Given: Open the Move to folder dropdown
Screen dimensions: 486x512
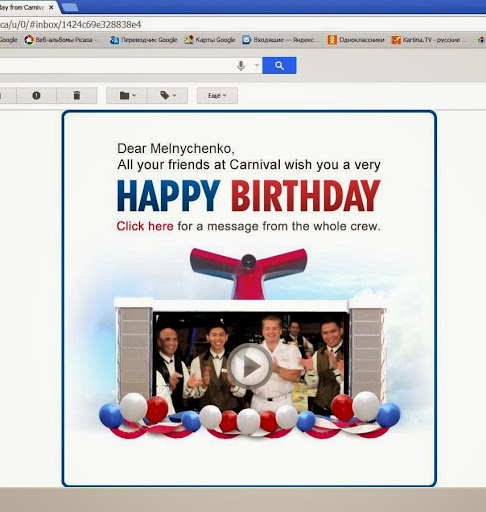Looking at the screenshot, I should pos(127,96).
